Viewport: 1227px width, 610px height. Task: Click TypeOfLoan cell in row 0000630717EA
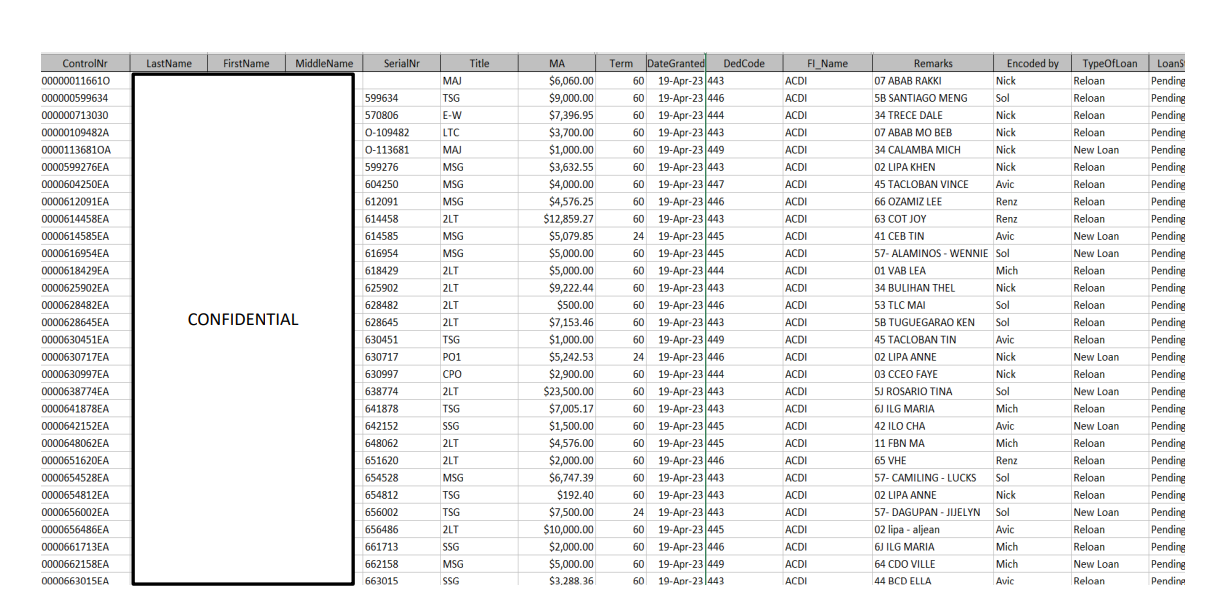pos(1110,357)
